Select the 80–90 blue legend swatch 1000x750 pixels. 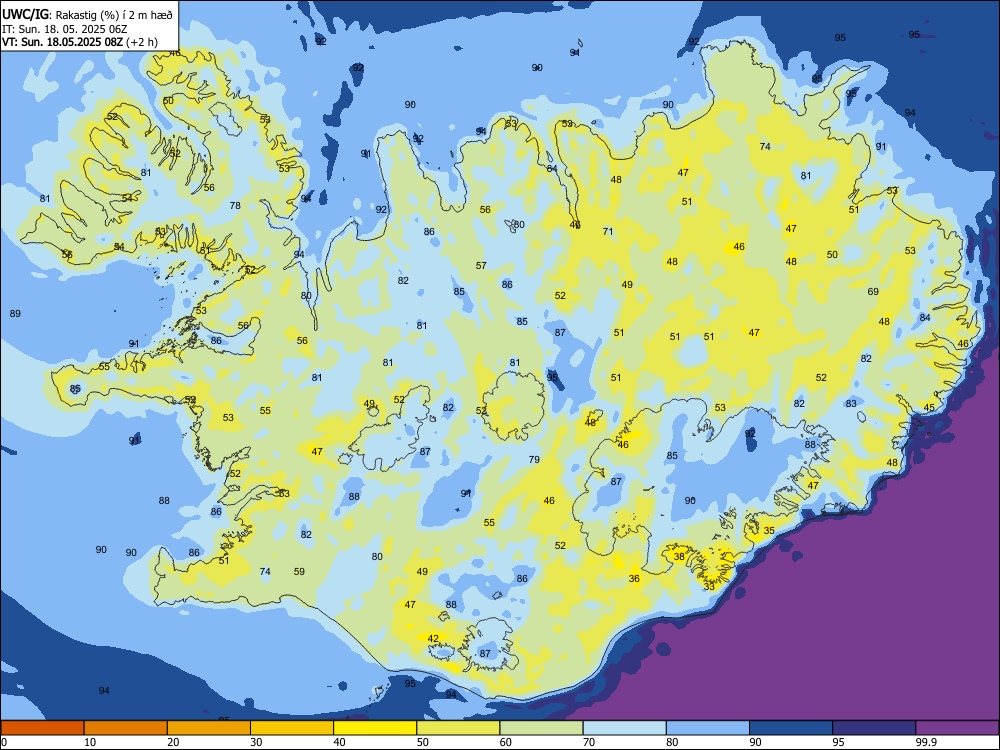tap(707, 728)
